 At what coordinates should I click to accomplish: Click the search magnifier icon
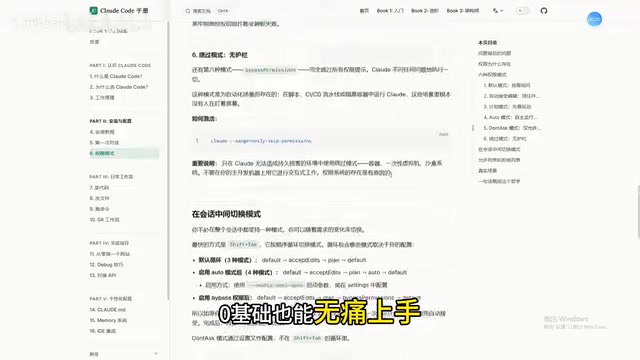[188, 11]
